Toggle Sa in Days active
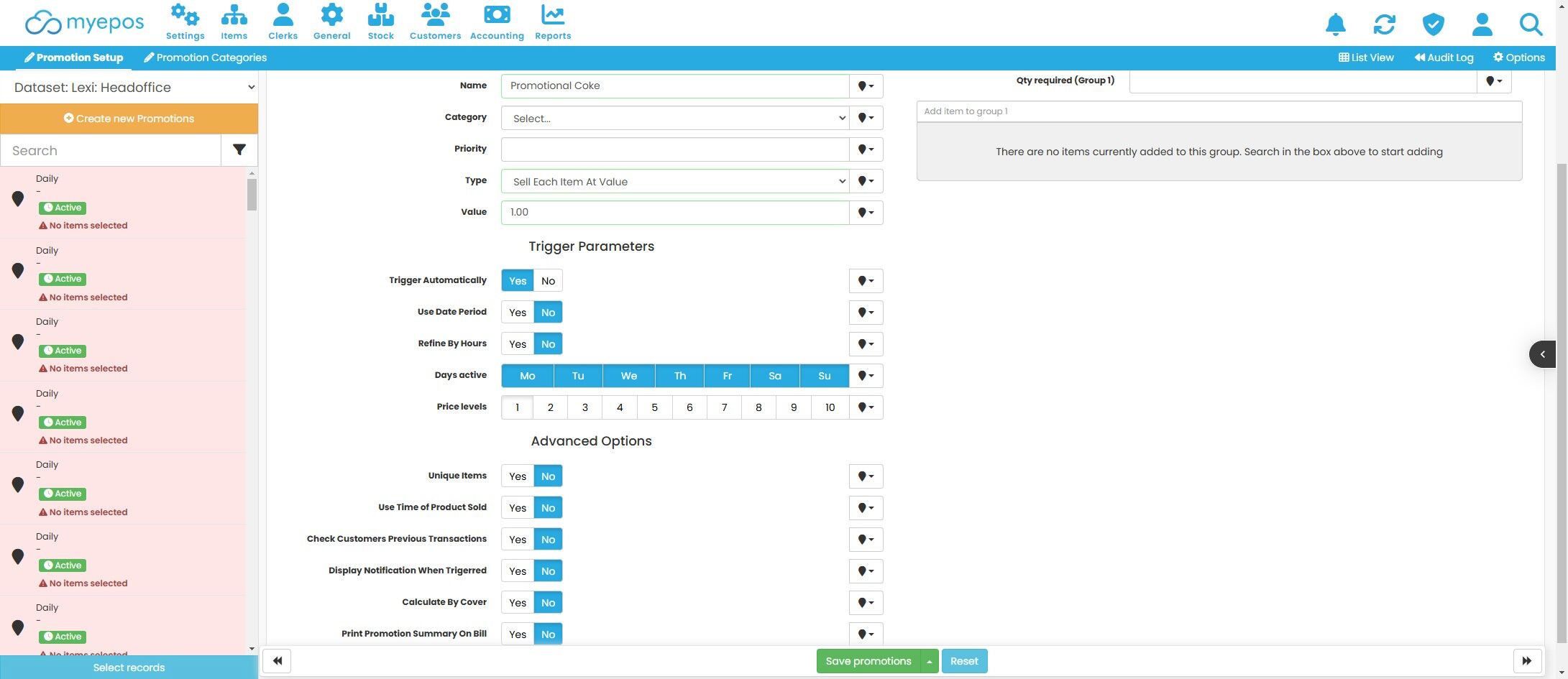Screen dimensions: 1568x679 pyautogui.click(x=774, y=376)
